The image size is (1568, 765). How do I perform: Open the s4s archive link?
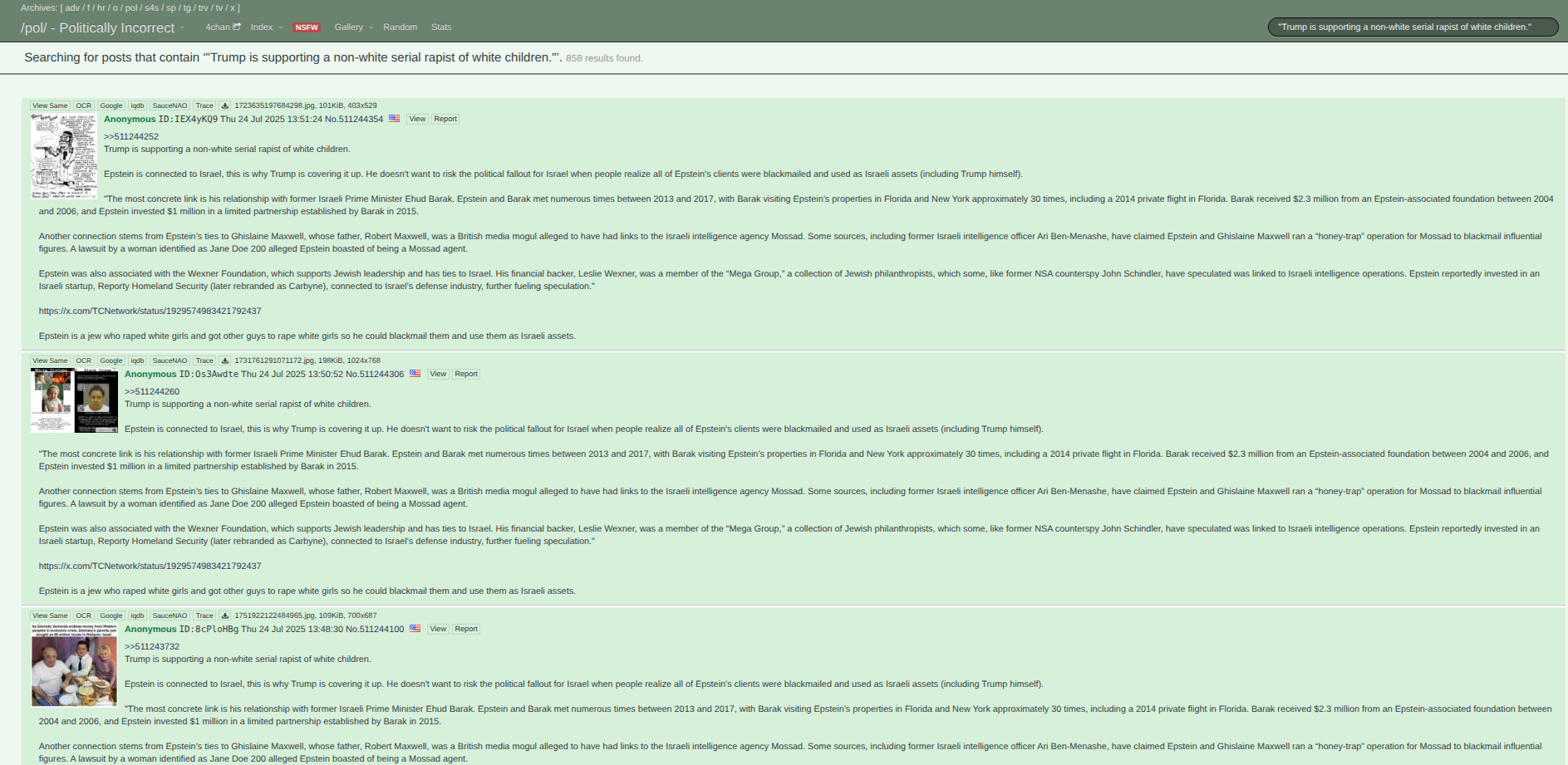pos(151,7)
